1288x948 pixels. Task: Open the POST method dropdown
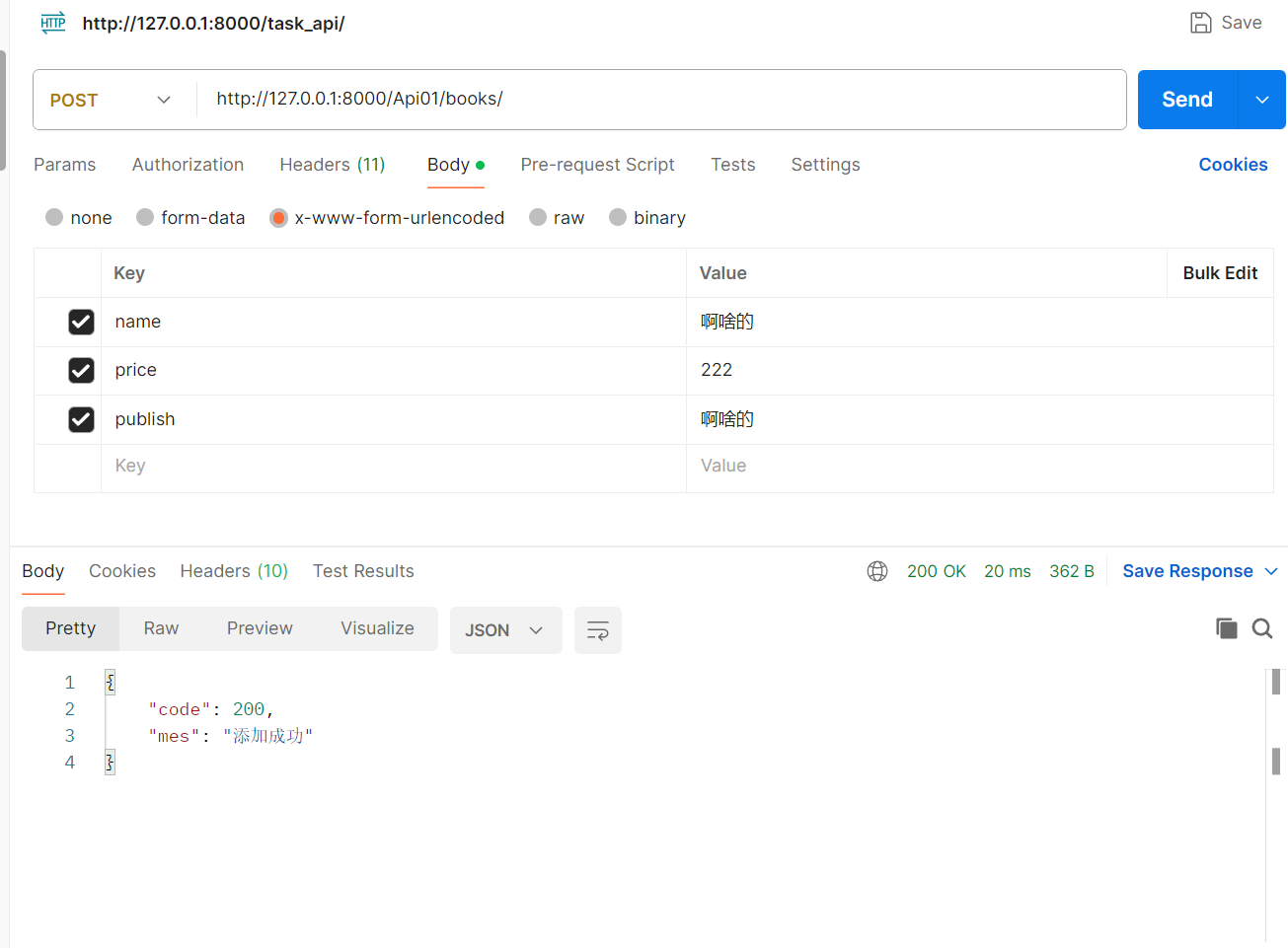tap(111, 100)
